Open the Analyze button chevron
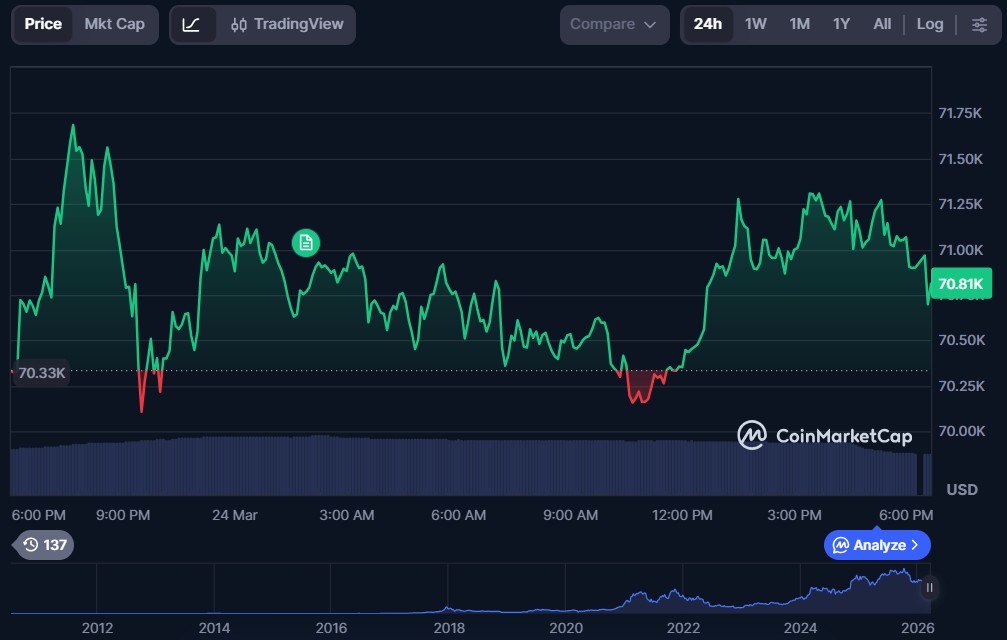The width and height of the screenshot is (1007, 640). point(914,545)
